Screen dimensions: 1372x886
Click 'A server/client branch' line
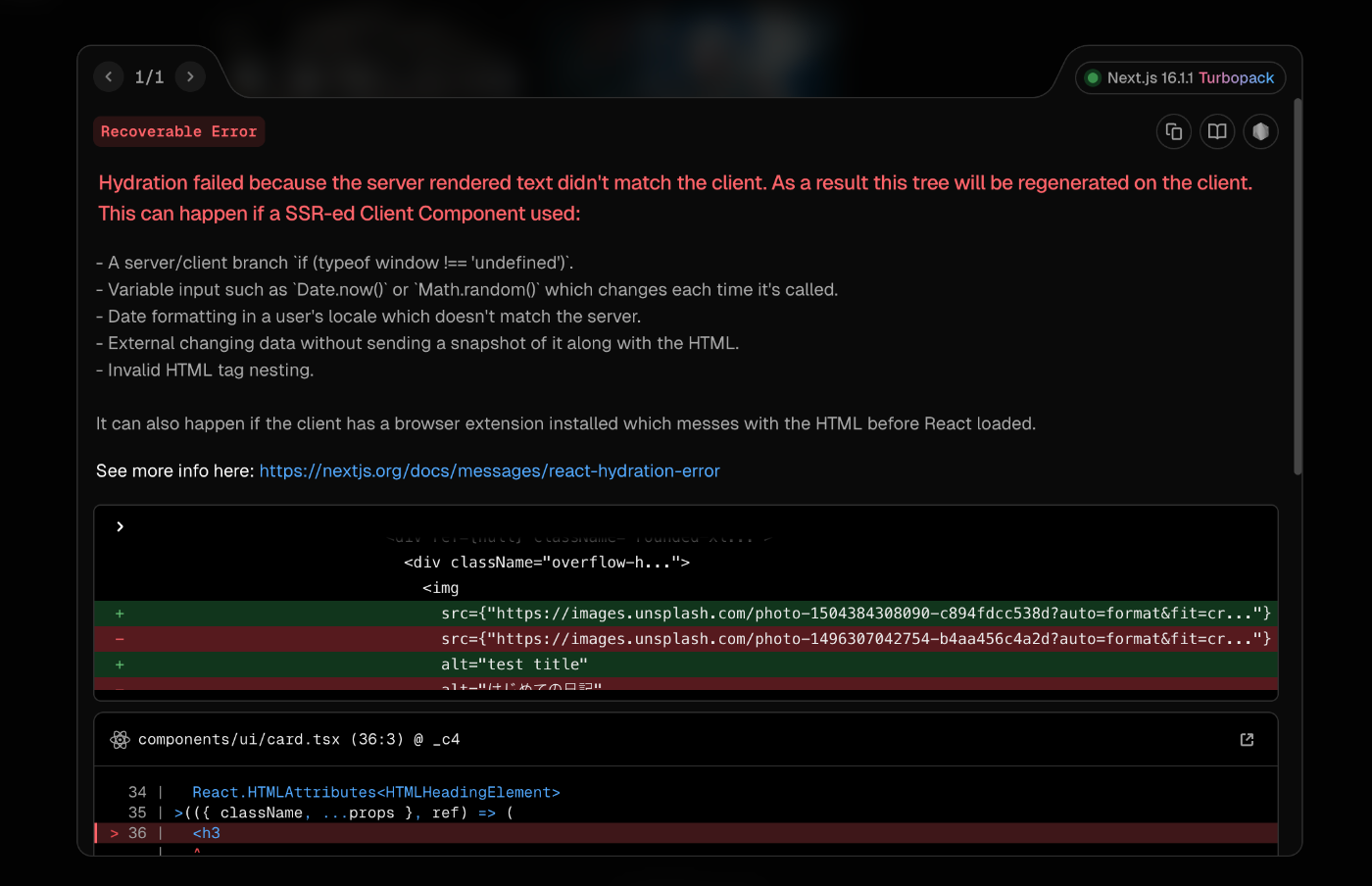point(335,263)
